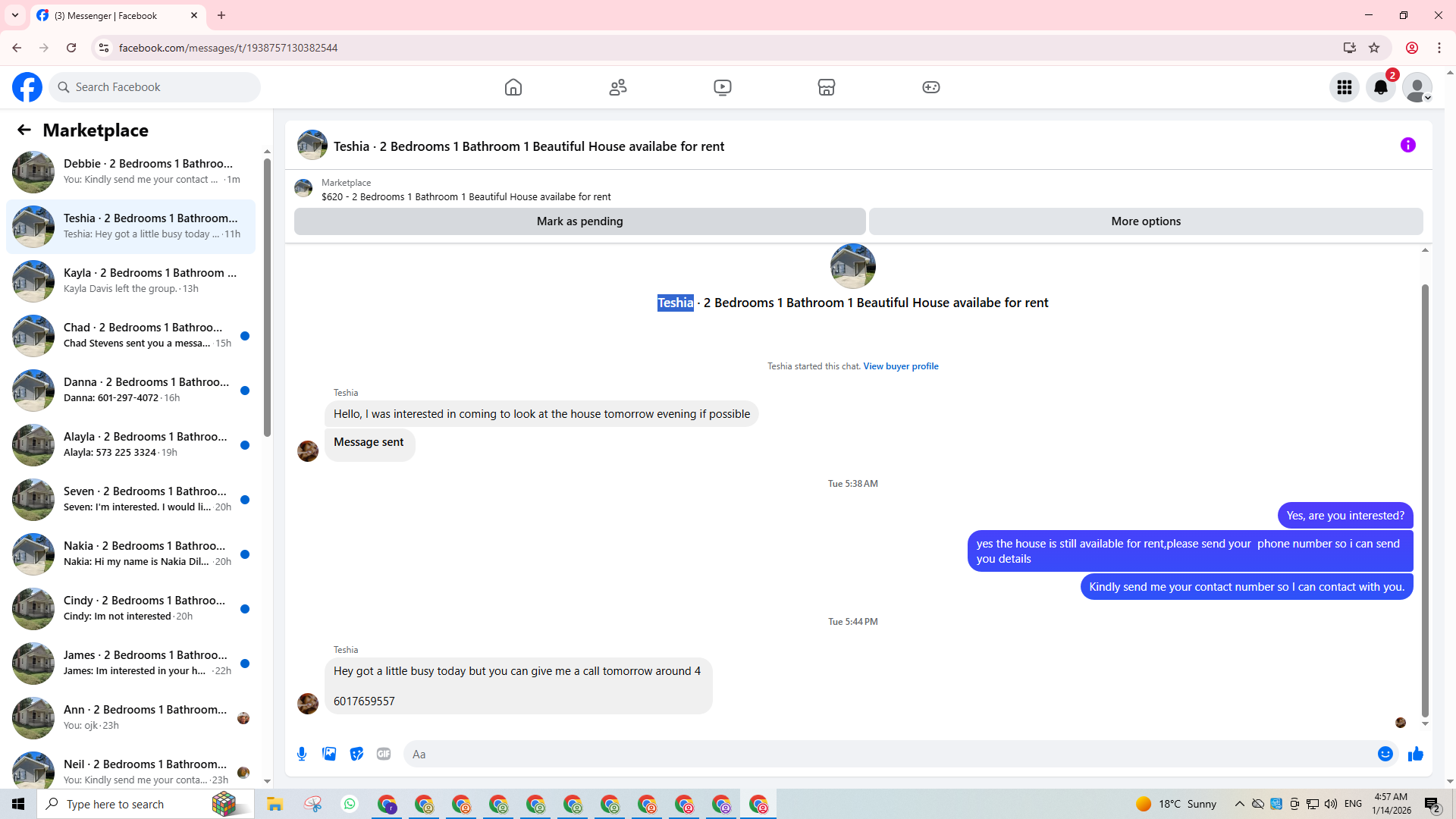Open the GIF picker icon

coord(384,754)
